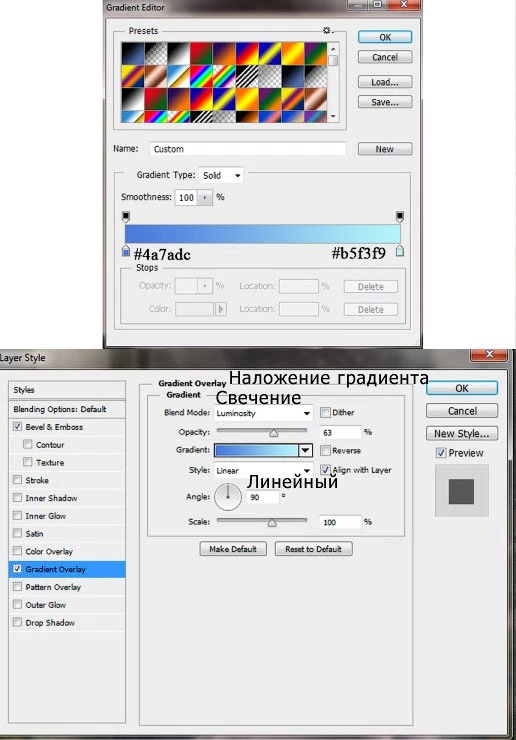Open the Blend Mode dropdown
This screenshot has height=740, width=516.
pyautogui.click(x=263, y=413)
